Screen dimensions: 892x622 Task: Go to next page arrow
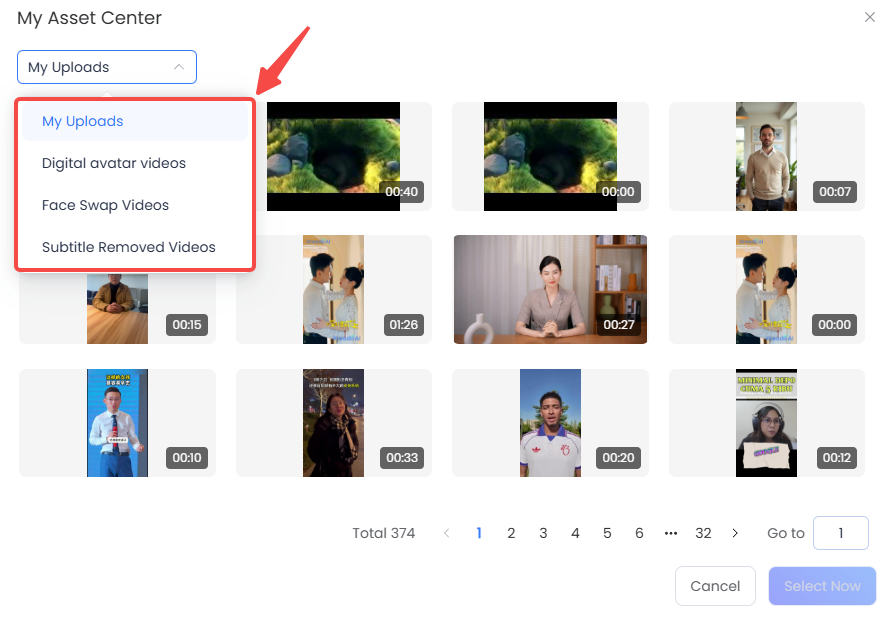(x=735, y=533)
